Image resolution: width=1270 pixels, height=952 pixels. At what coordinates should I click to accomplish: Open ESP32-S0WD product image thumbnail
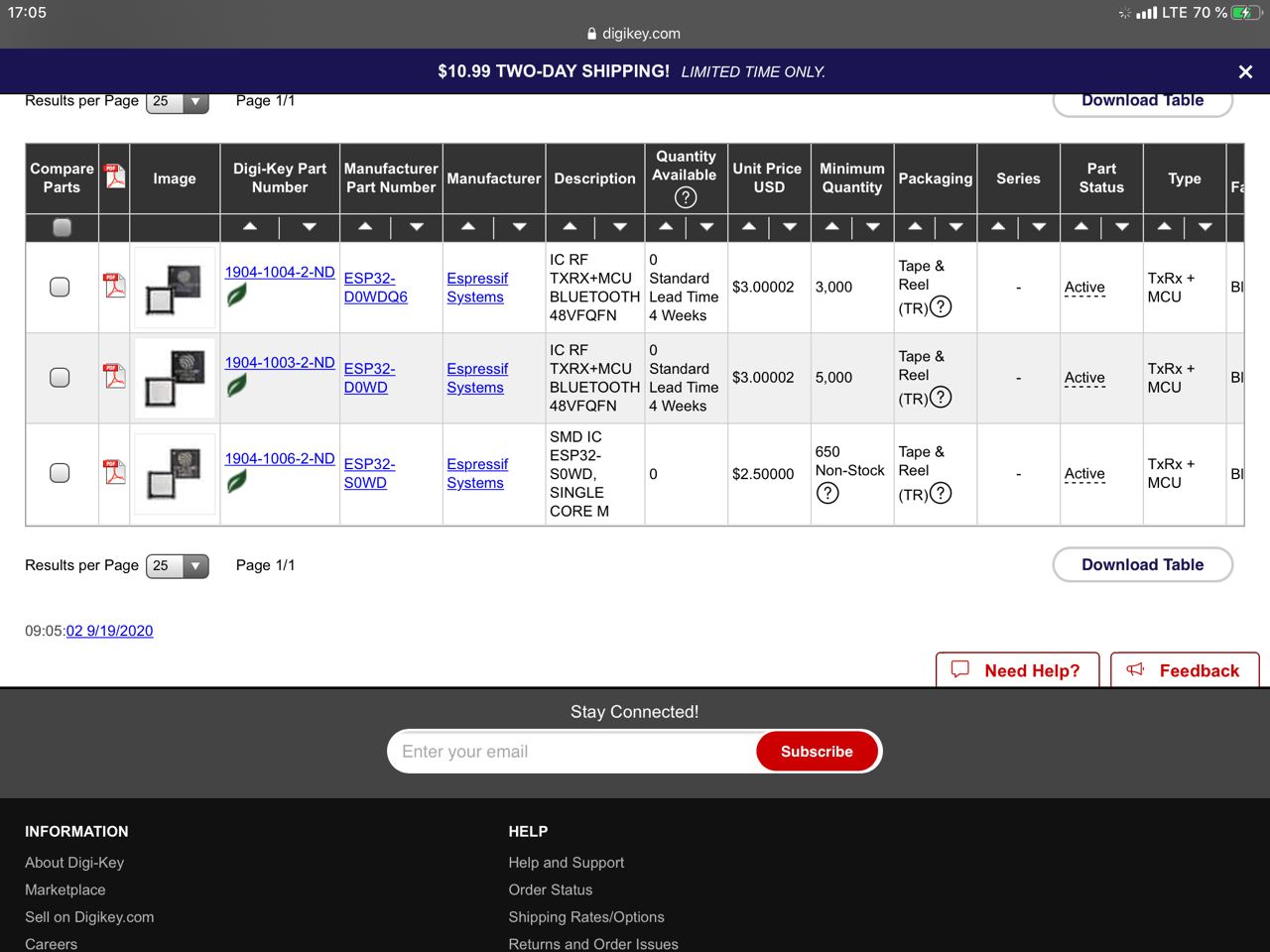[175, 474]
